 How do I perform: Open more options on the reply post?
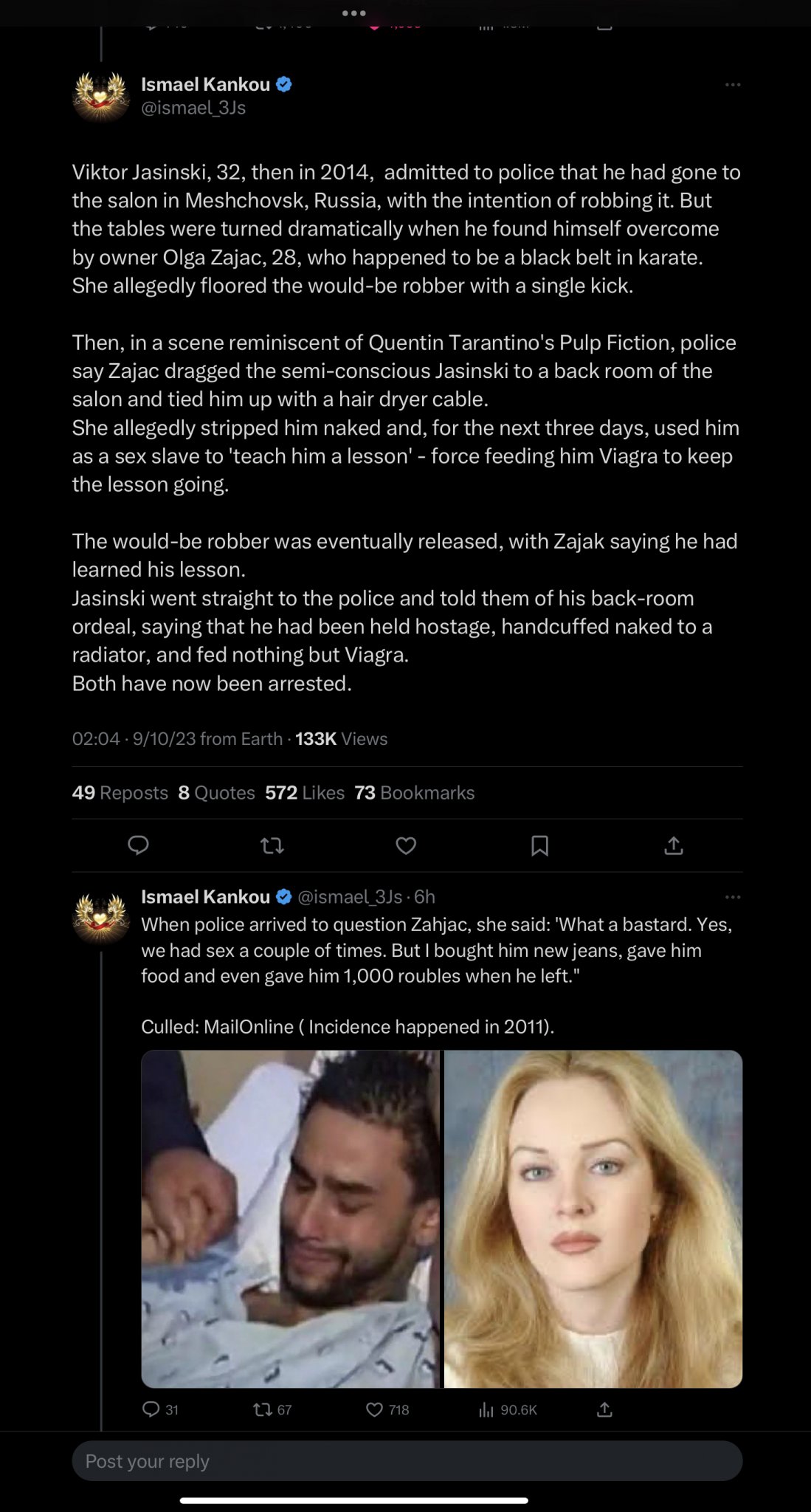click(x=732, y=897)
